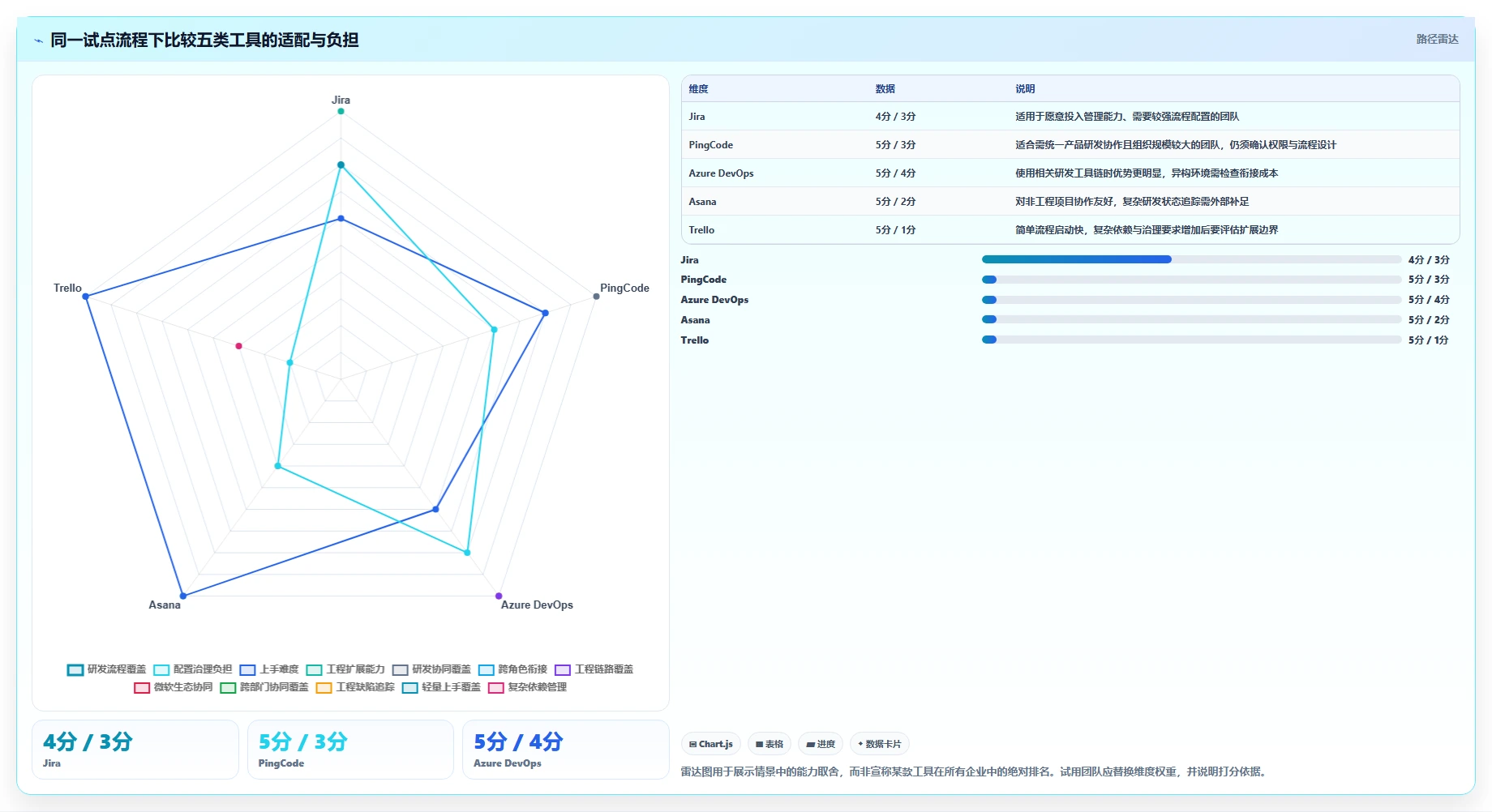Click the Azure DevOps label beside the progress bars
The image size is (1492, 812).
pyautogui.click(x=714, y=300)
